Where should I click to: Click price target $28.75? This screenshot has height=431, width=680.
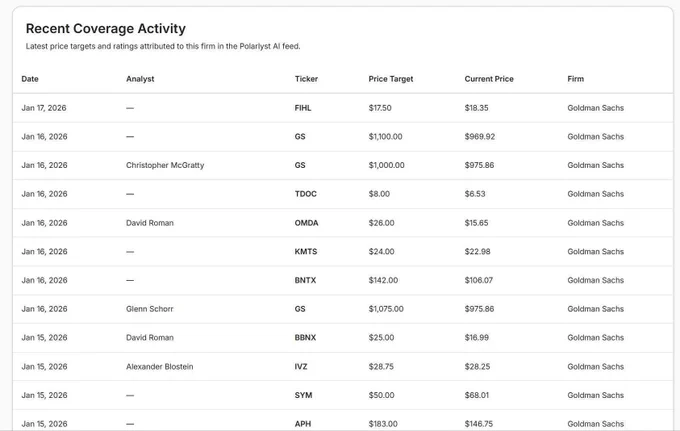pyautogui.click(x=381, y=366)
